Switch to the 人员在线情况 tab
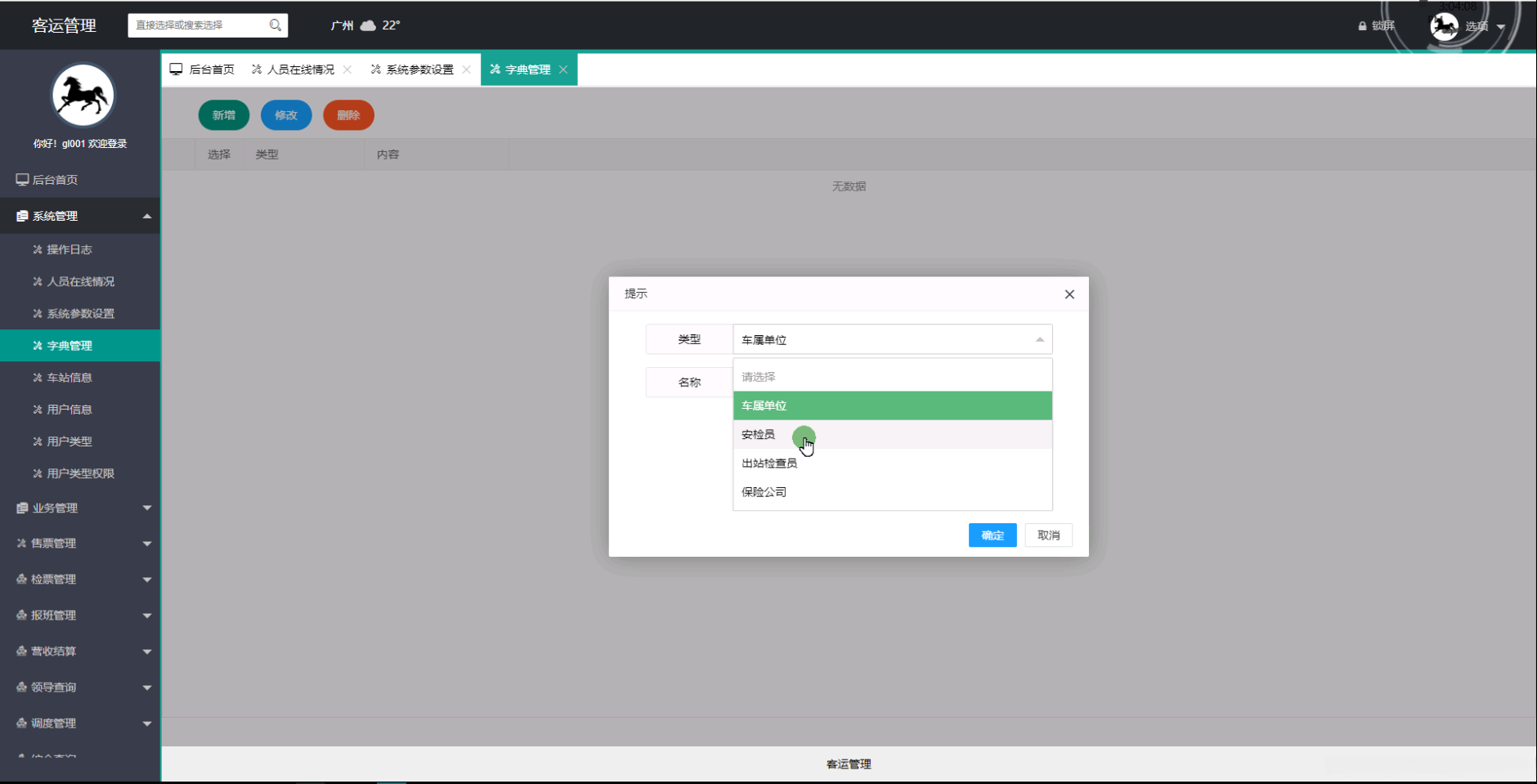 [x=294, y=69]
